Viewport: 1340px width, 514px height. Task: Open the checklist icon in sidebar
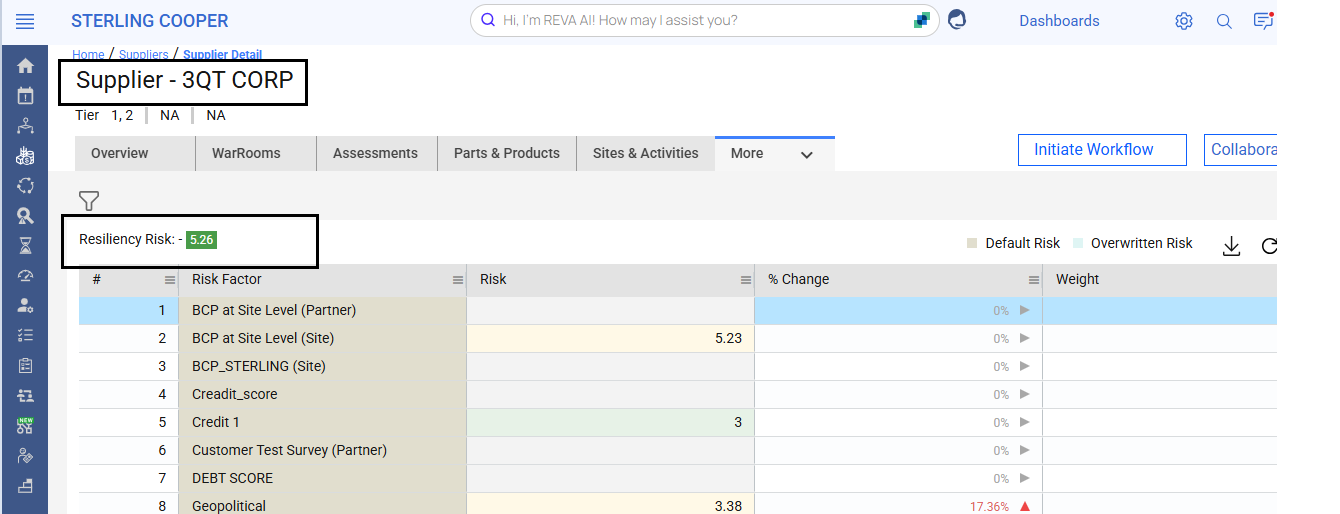pos(25,336)
